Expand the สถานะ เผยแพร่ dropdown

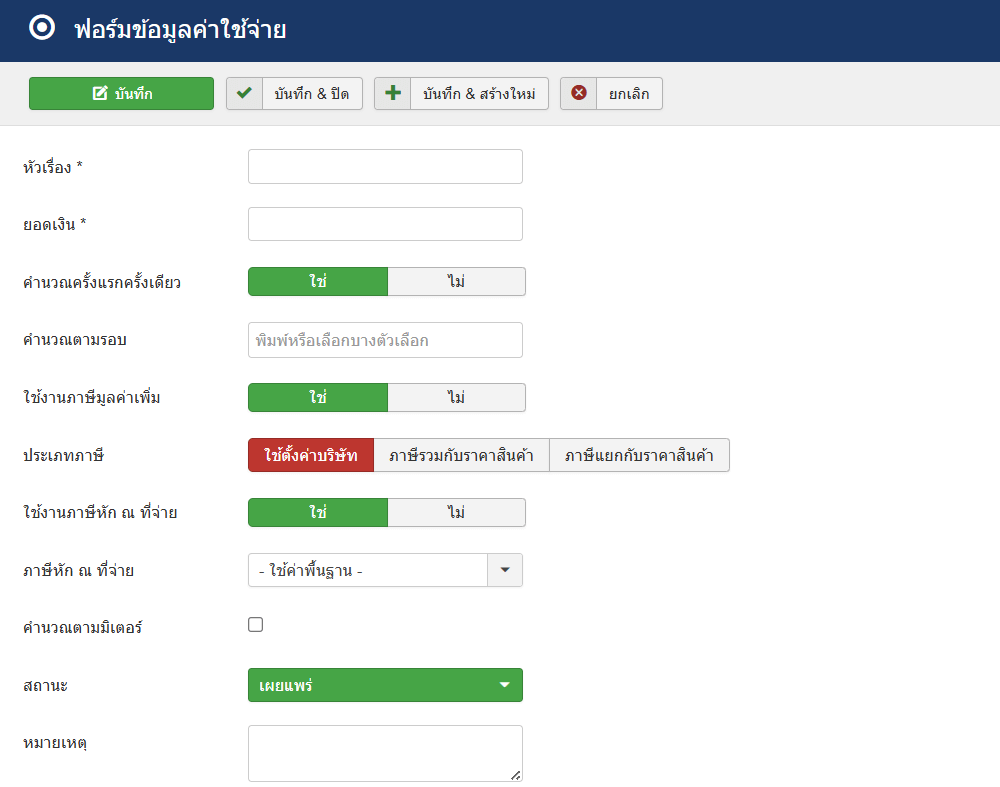point(385,685)
